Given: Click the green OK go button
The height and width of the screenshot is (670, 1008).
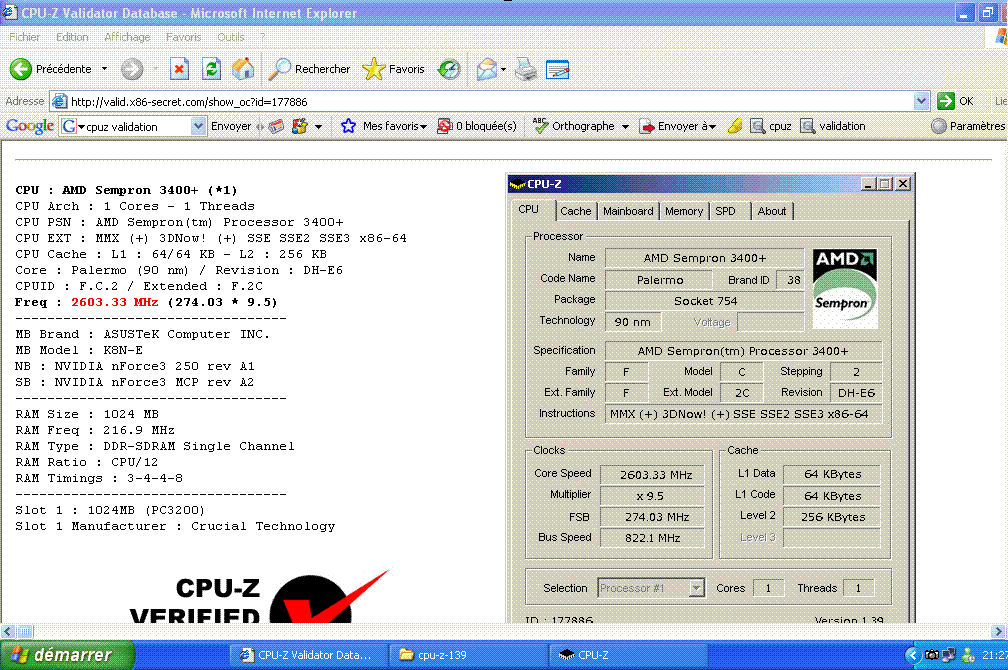Looking at the screenshot, I should (956, 101).
